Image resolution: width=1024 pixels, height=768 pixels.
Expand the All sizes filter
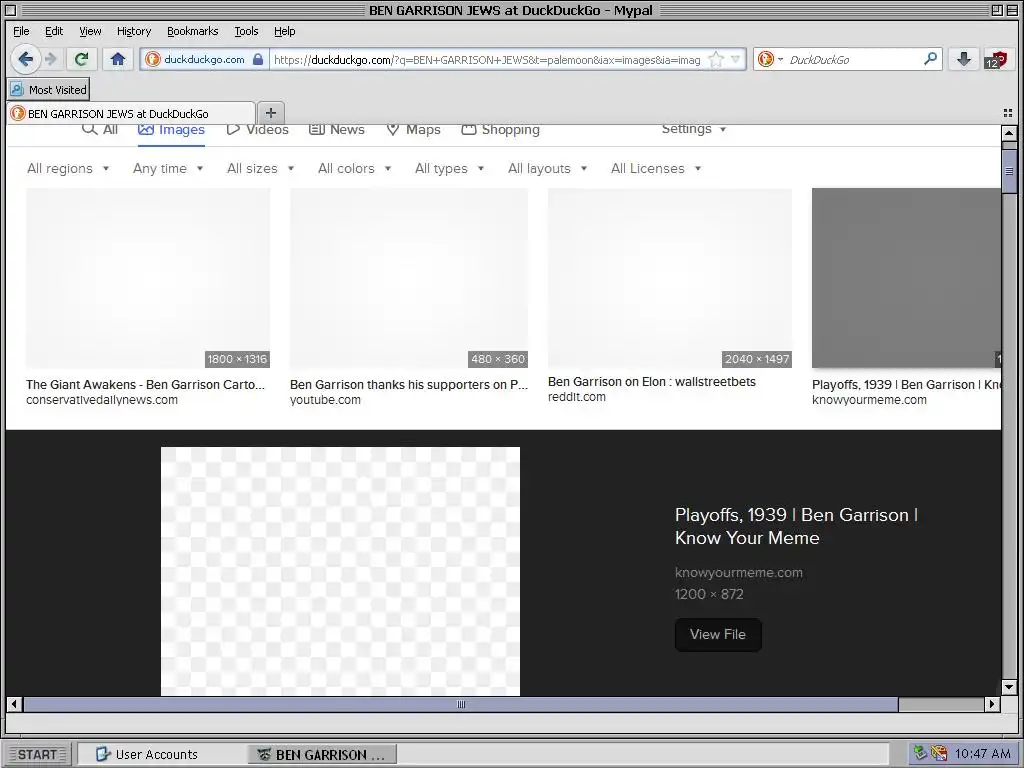260,168
